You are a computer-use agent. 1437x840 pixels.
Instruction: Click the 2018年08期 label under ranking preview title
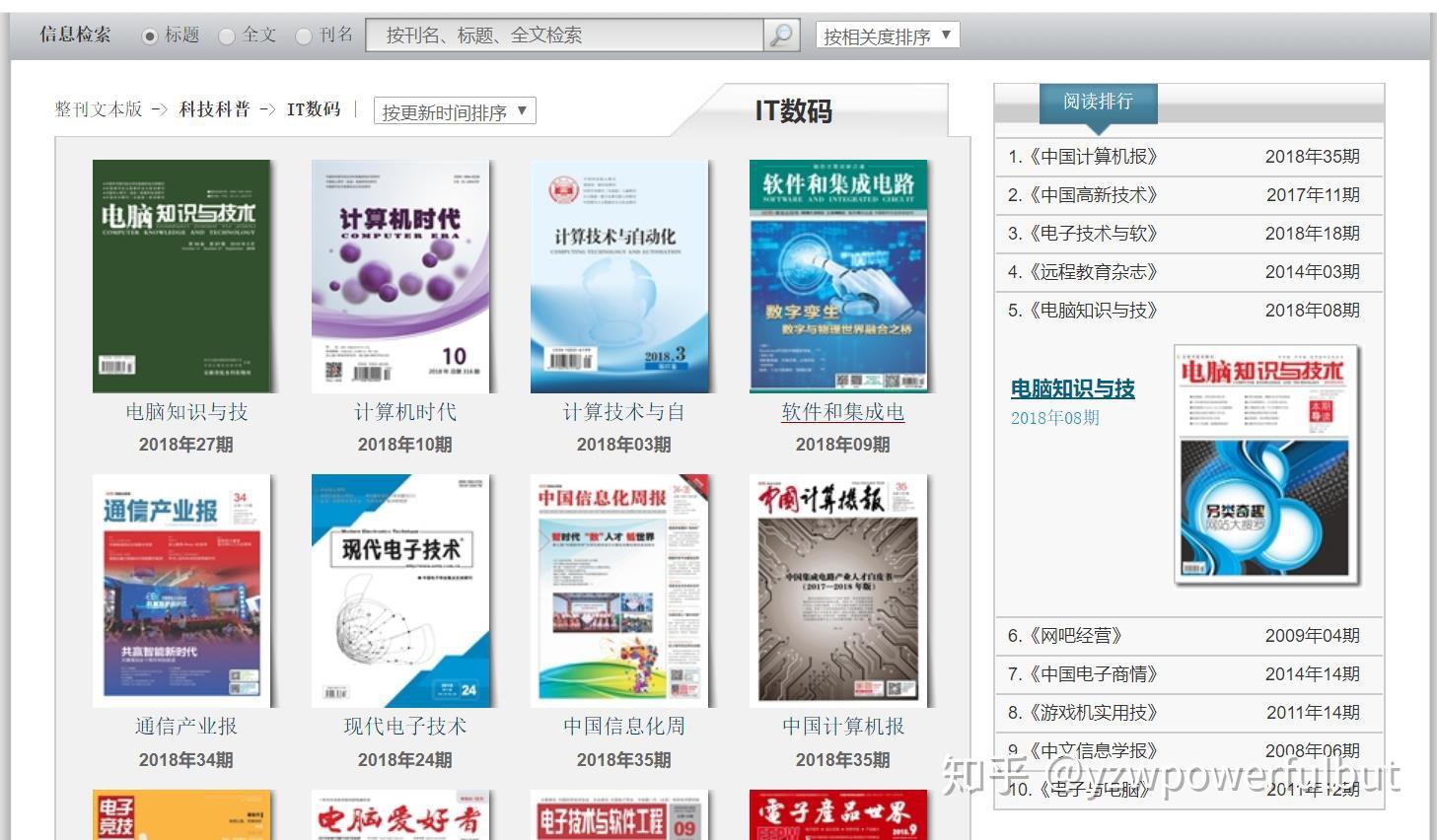1055,418
